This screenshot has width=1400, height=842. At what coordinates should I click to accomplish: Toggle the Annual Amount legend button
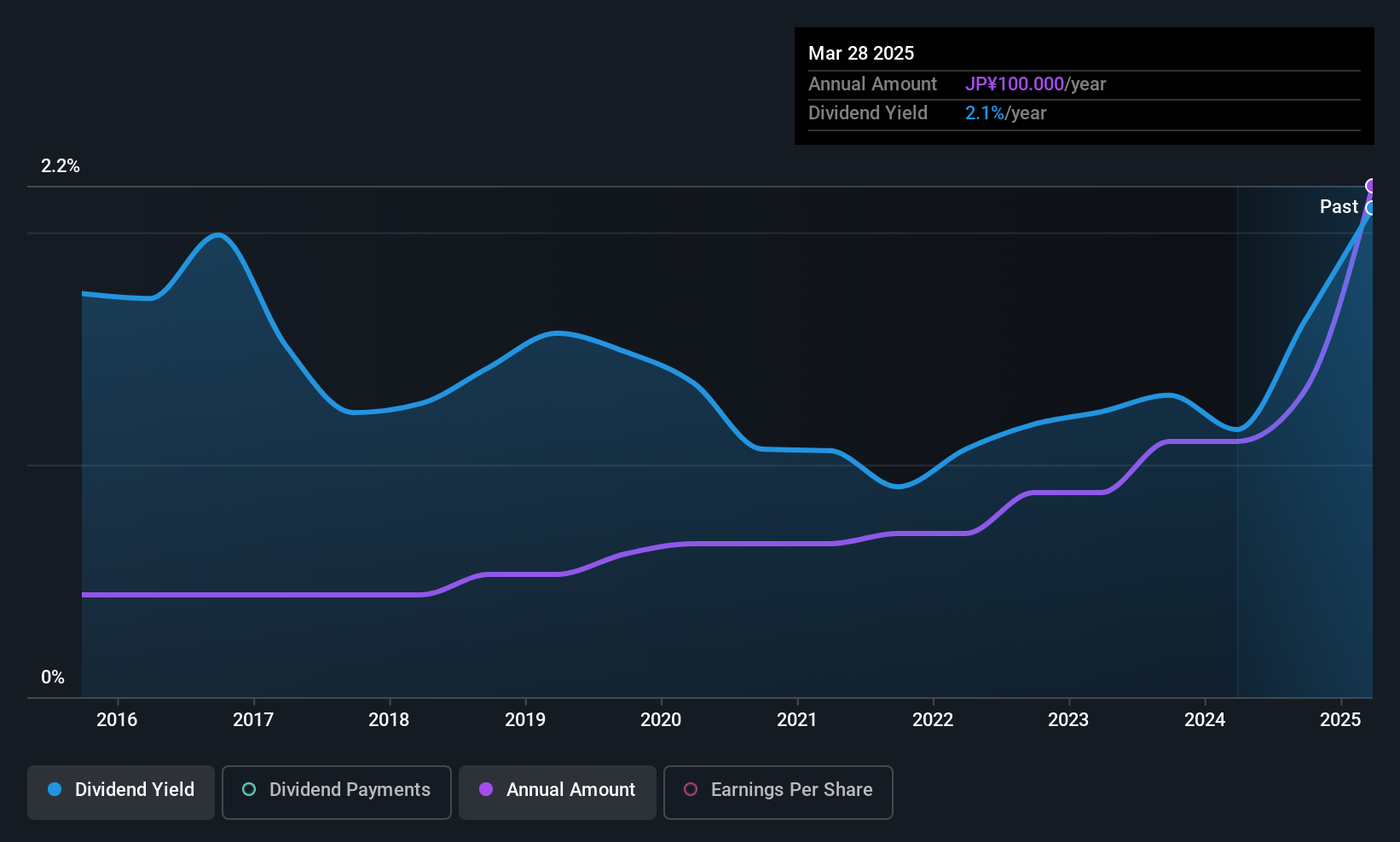tap(558, 792)
